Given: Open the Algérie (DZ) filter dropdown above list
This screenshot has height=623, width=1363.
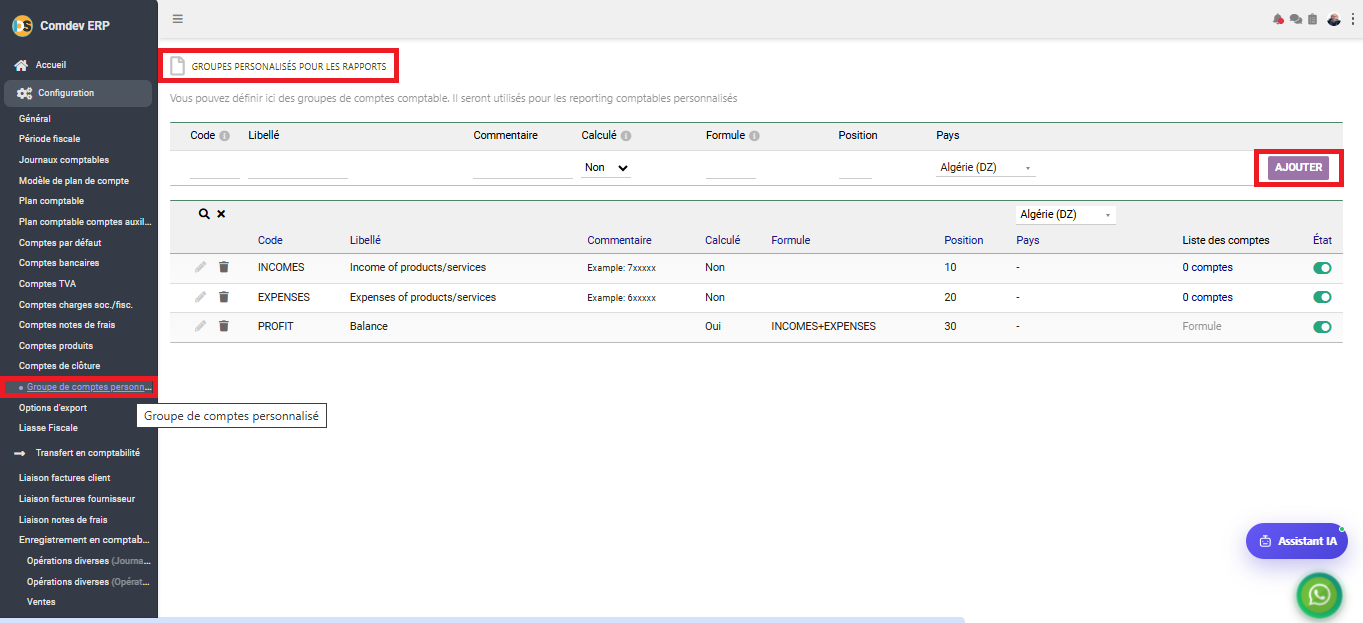Looking at the screenshot, I should pyautogui.click(x=1066, y=214).
